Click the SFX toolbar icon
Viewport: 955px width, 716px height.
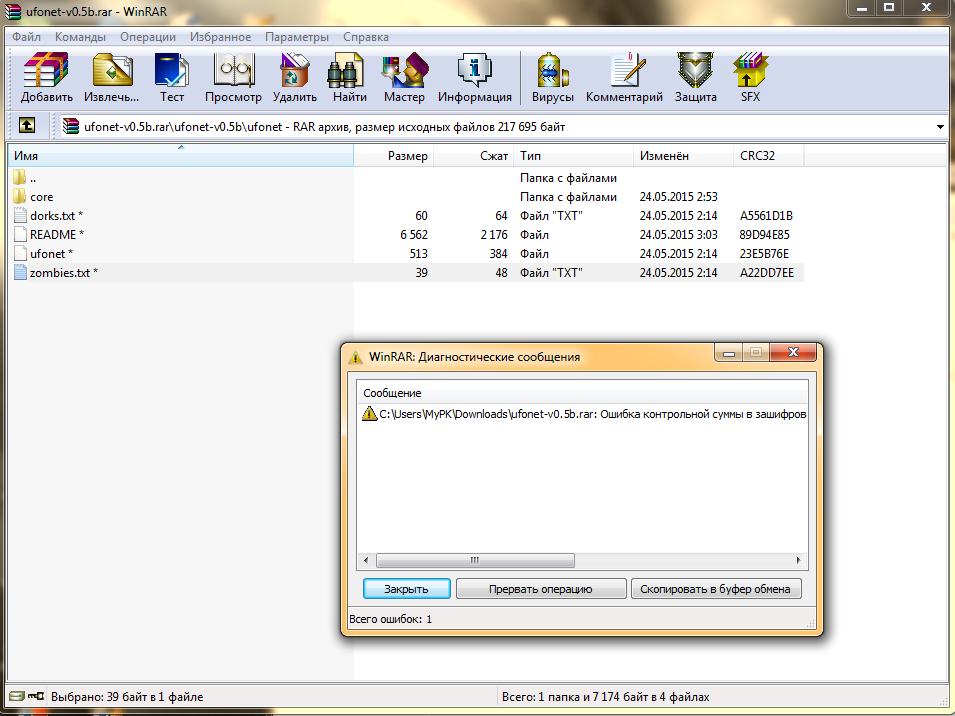pos(750,69)
